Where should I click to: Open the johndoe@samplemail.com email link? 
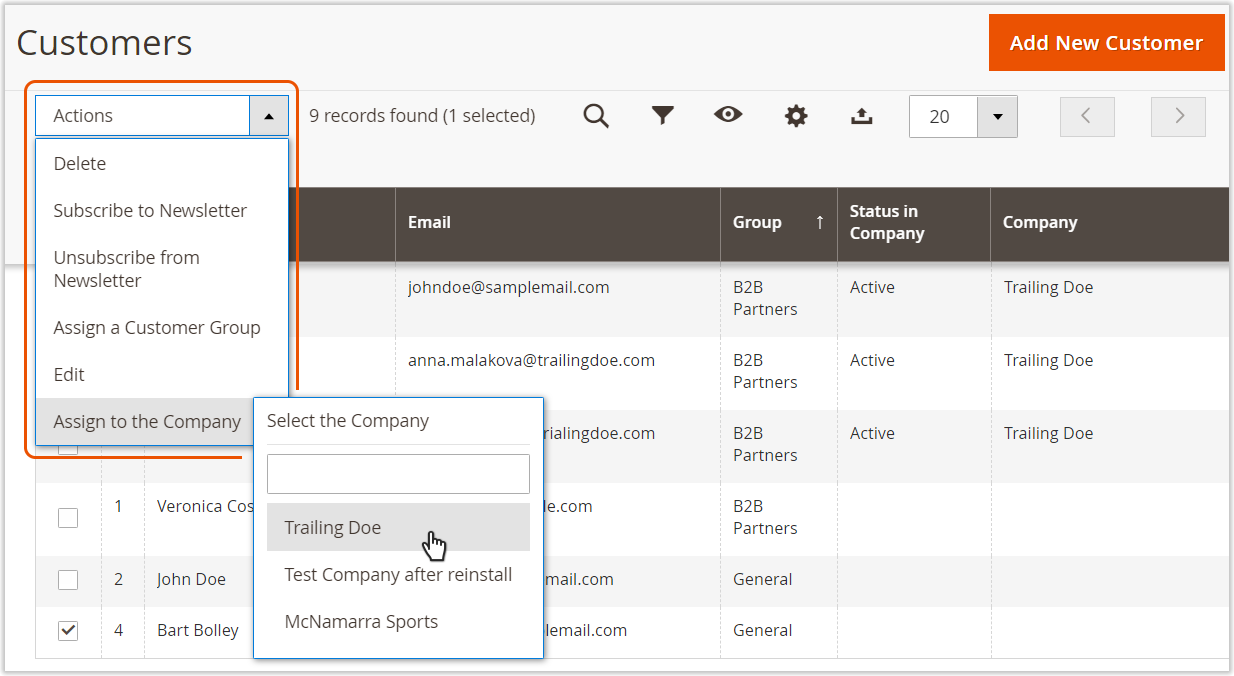point(508,287)
